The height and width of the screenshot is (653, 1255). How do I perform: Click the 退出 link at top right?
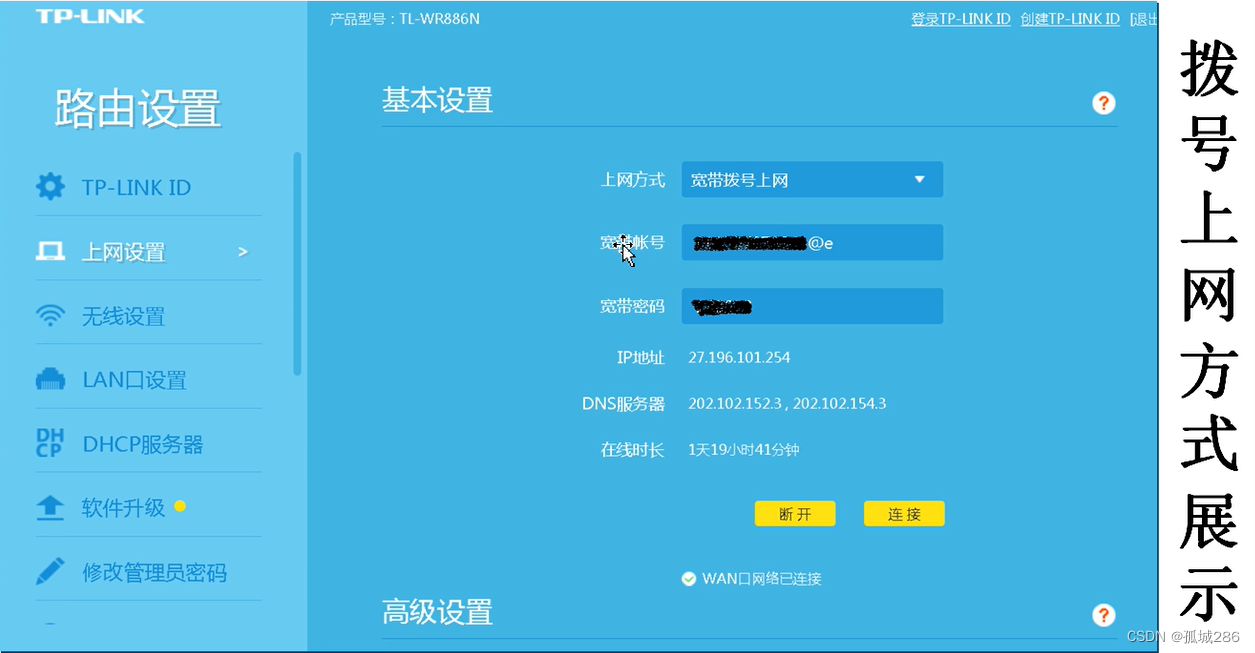tap(1144, 19)
